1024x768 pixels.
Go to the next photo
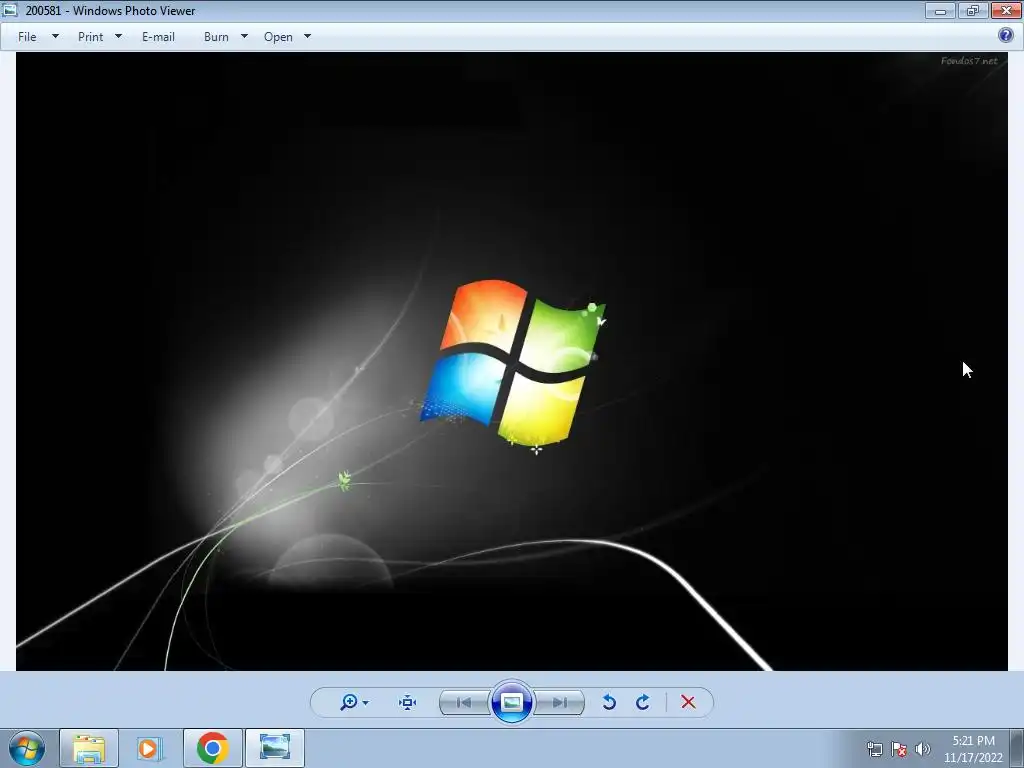[x=559, y=703]
